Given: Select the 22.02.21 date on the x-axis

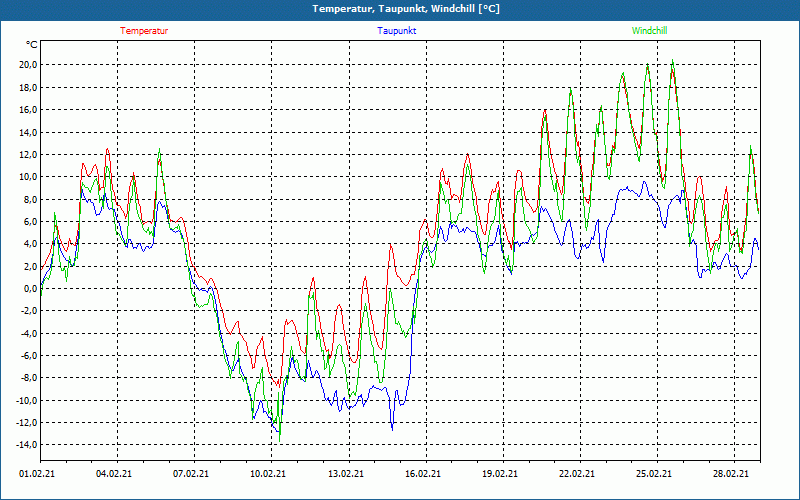Looking at the screenshot, I should click(577, 475).
